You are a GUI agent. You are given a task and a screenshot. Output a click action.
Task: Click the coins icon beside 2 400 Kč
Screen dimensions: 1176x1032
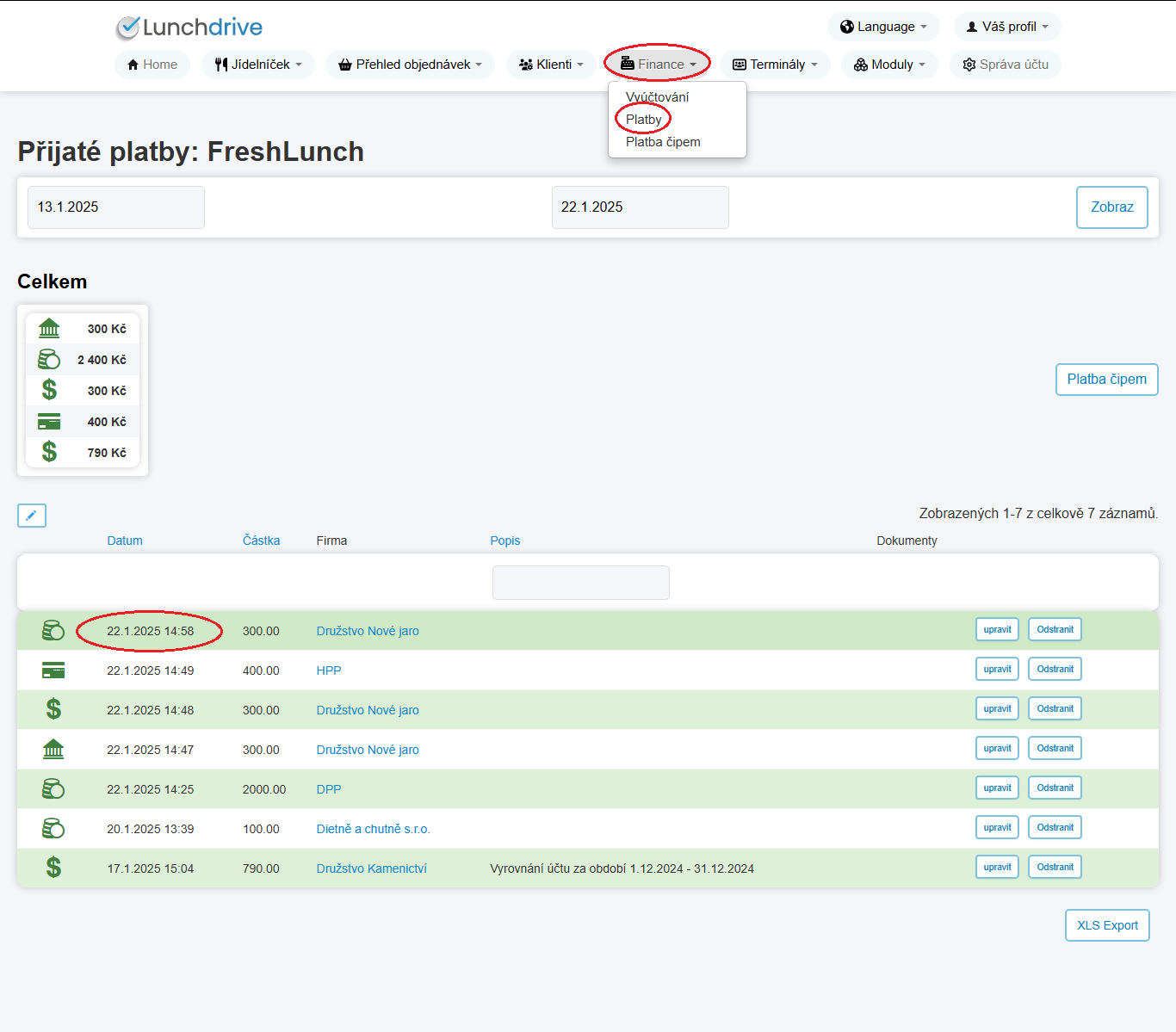point(49,360)
